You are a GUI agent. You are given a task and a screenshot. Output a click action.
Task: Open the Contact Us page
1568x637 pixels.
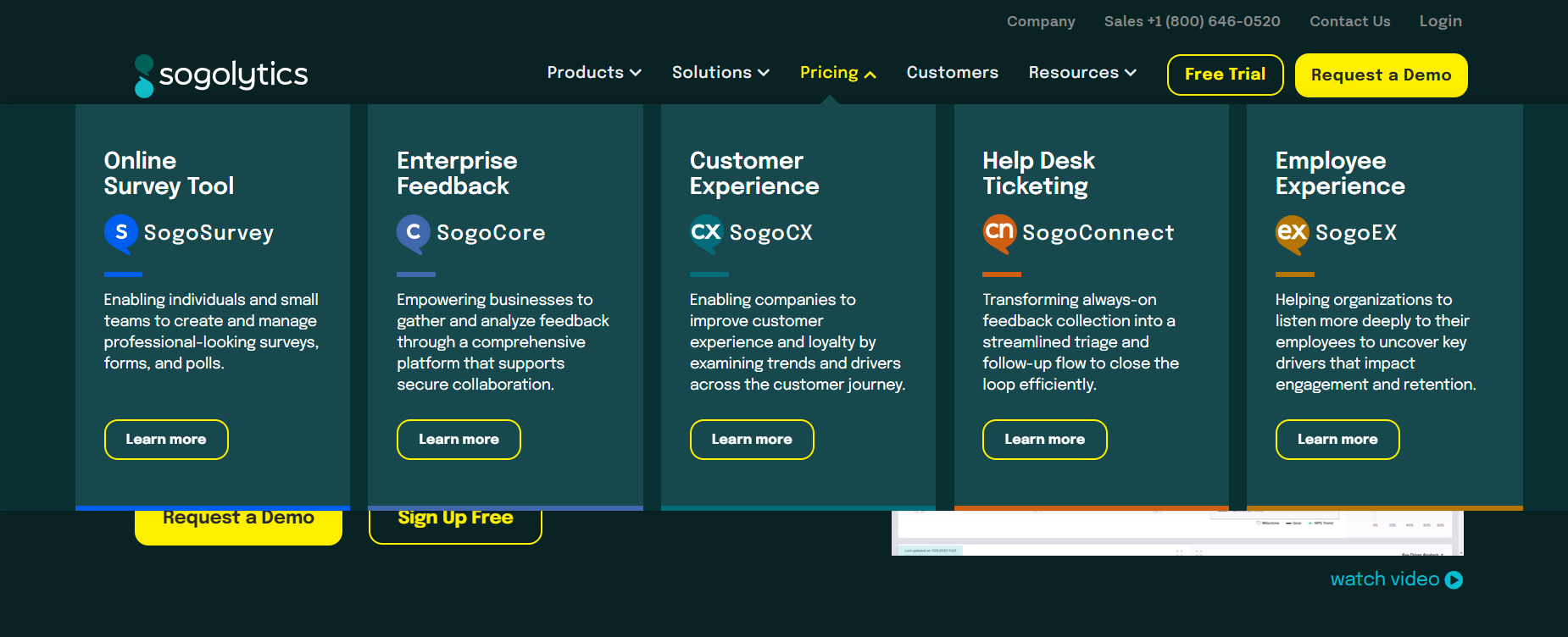point(1349,21)
